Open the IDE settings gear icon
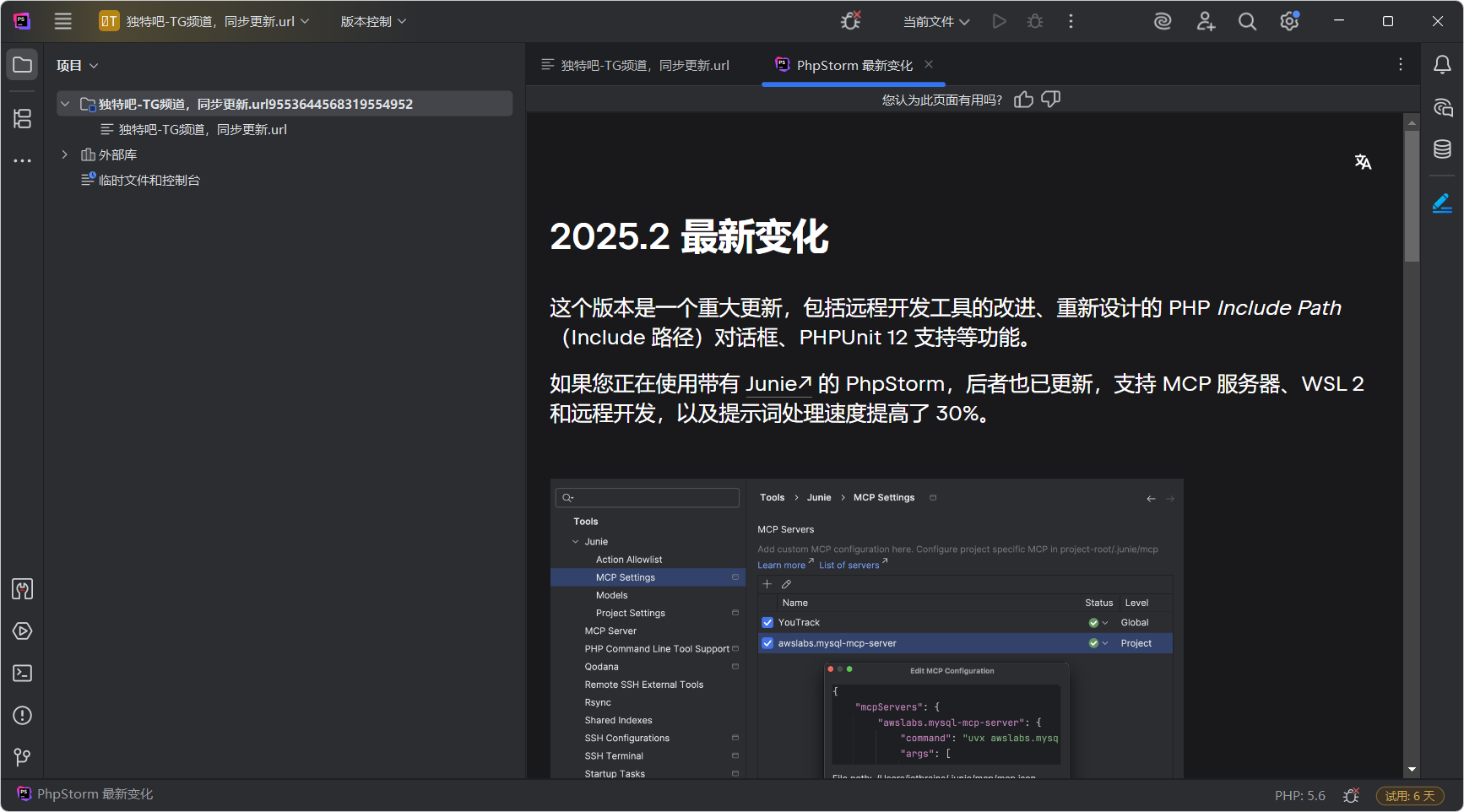The image size is (1464, 812). tap(1289, 21)
